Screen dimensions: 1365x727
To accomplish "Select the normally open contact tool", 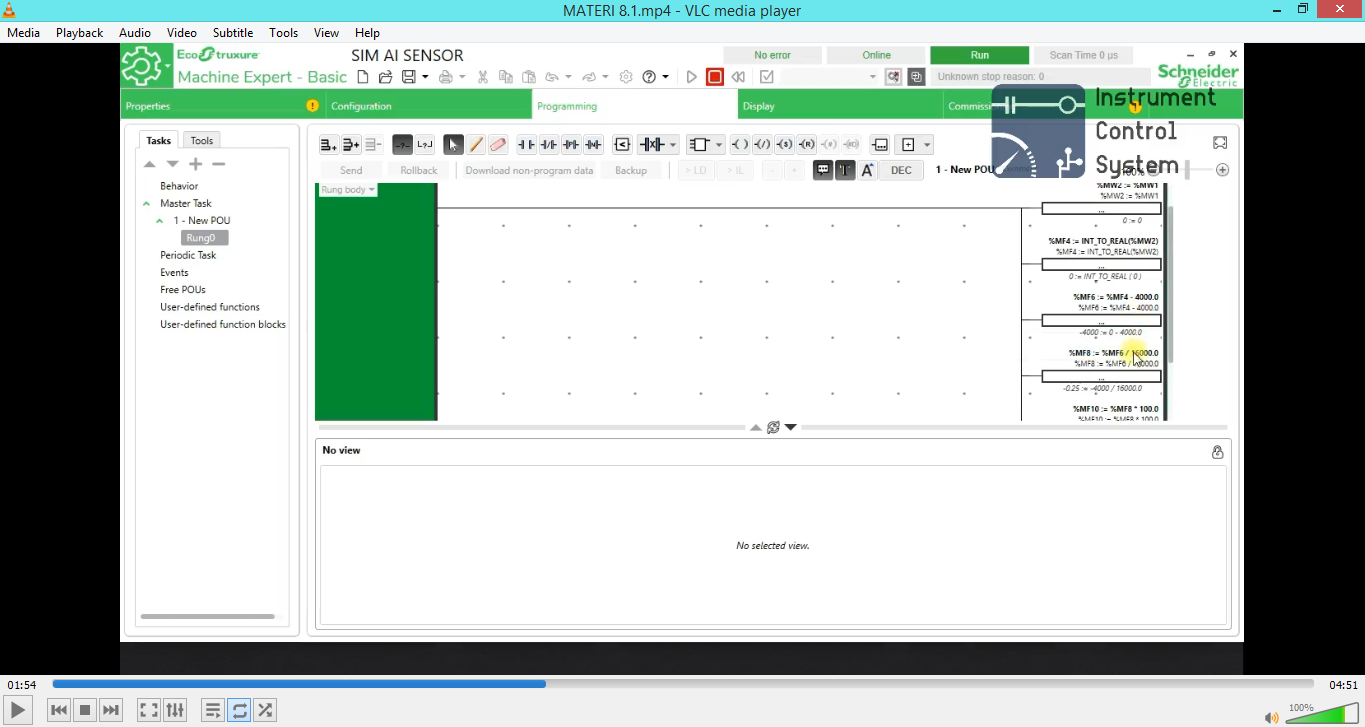I will point(526,145).
